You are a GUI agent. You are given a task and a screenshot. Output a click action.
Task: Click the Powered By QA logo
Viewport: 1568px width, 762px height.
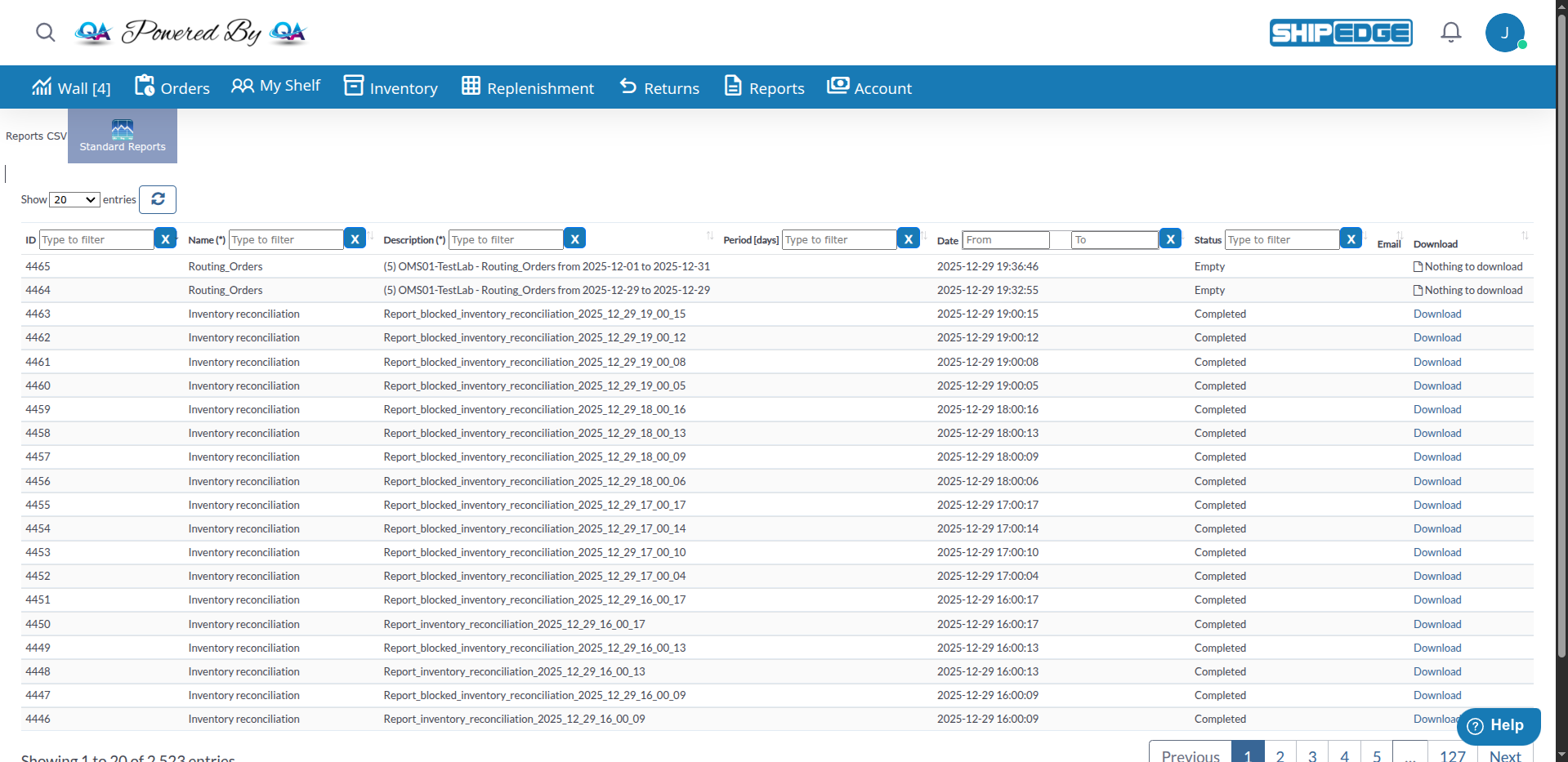(190, 32)
